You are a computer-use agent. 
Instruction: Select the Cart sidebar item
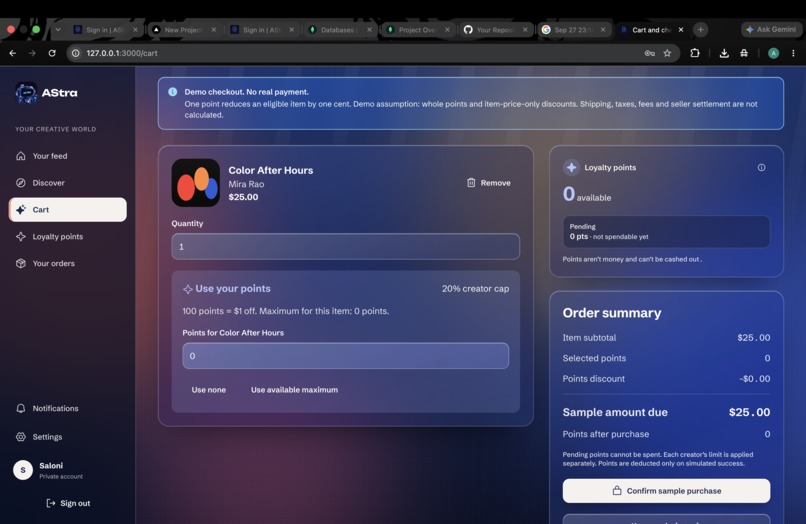point(67,210)
